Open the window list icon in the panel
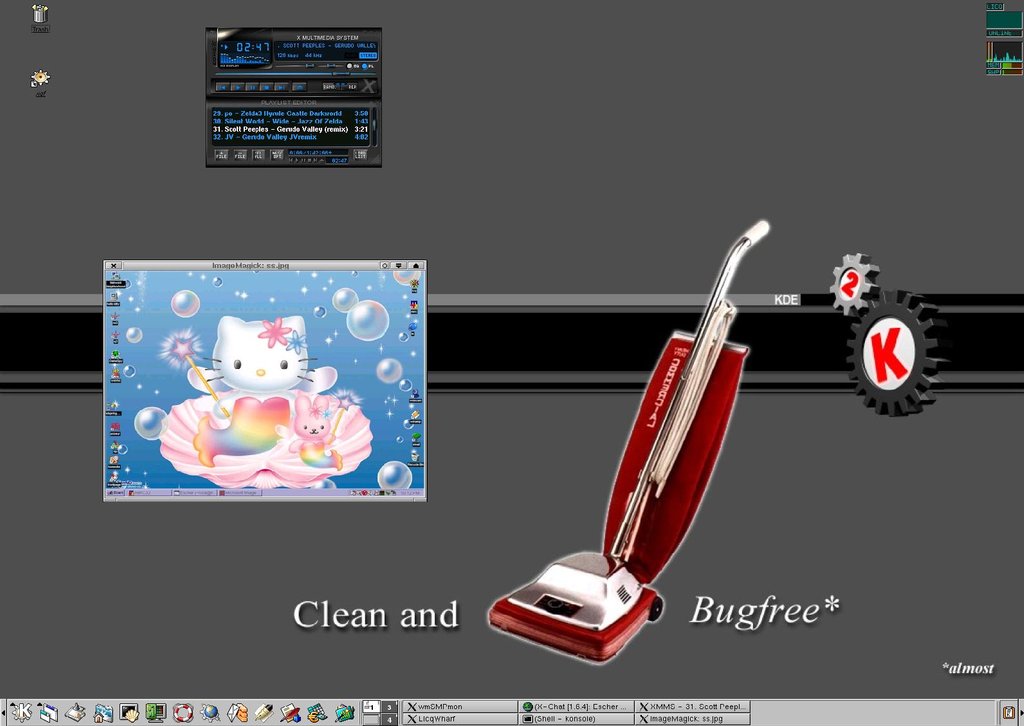The height and width of the screenshot is (726, 1024). click(x=48, y=712)
